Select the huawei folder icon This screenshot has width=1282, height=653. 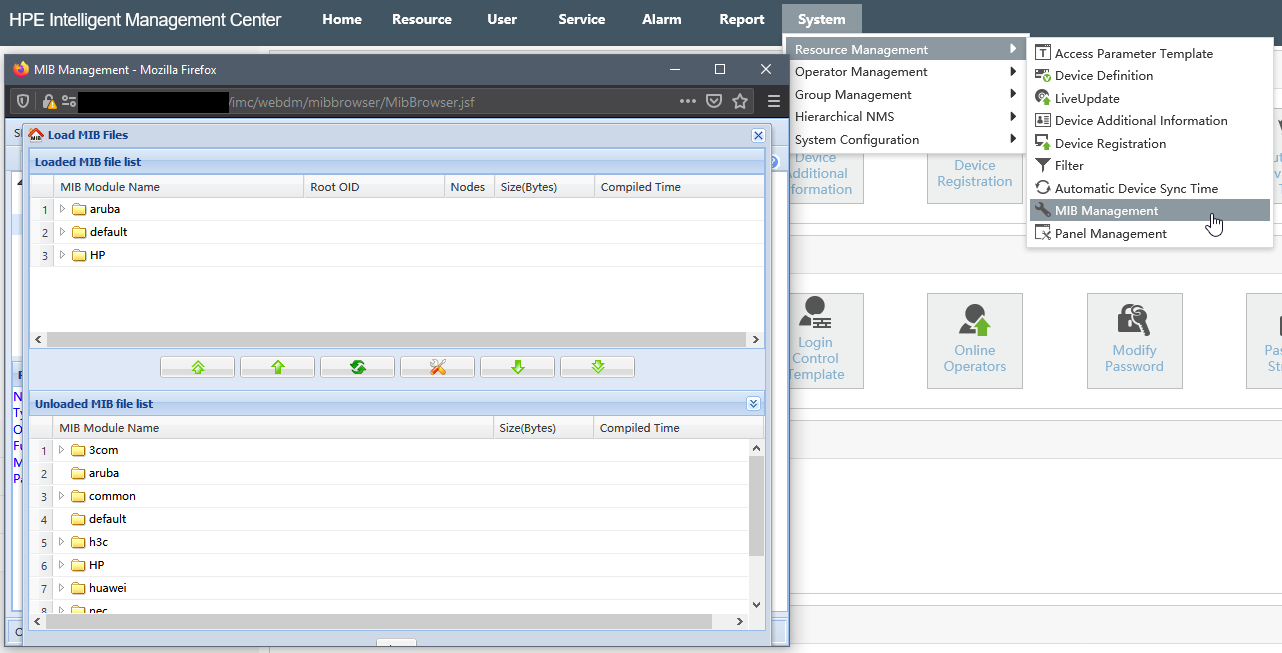tap(78, 588)
